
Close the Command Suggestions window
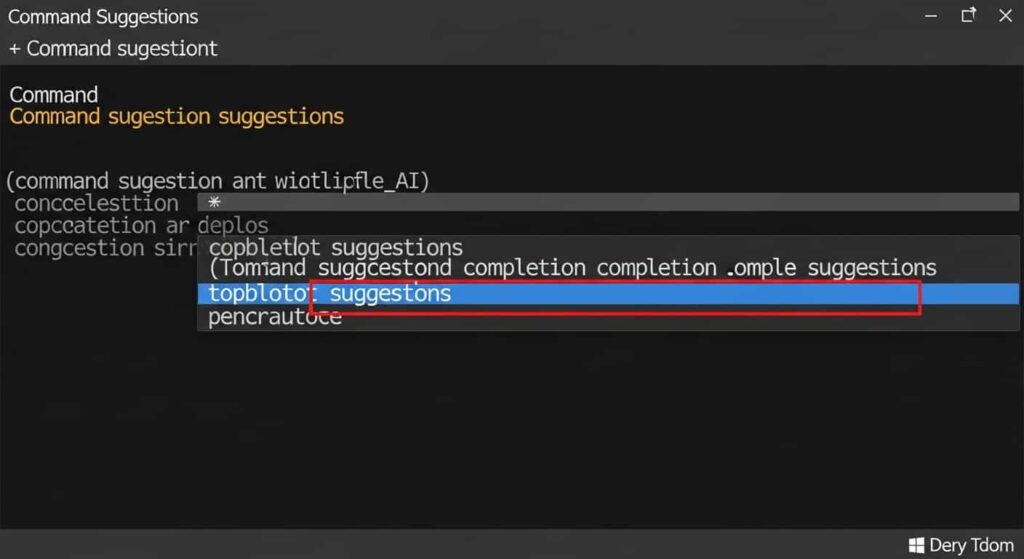pos(1006,15)
